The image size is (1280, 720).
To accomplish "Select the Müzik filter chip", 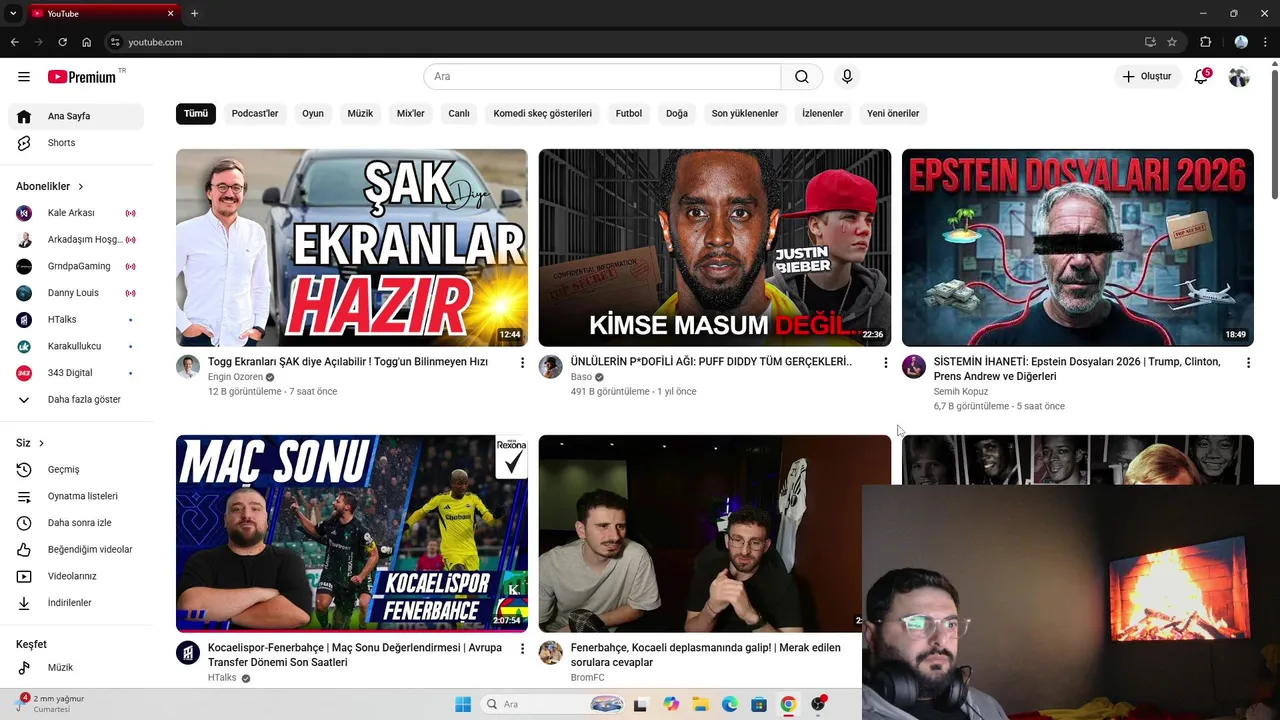I will coord(360,113).
